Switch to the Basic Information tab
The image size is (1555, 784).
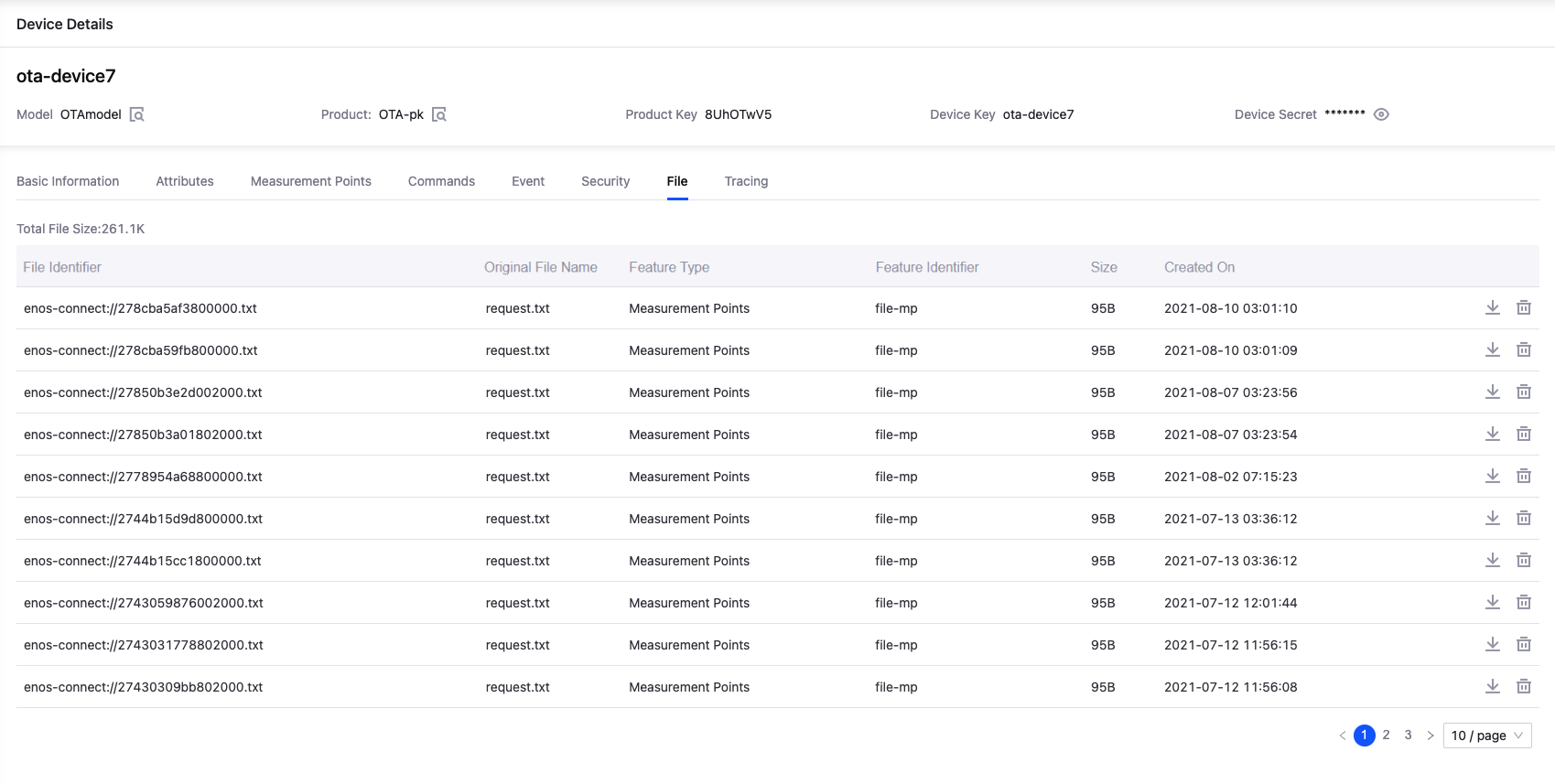pos(68,181)
